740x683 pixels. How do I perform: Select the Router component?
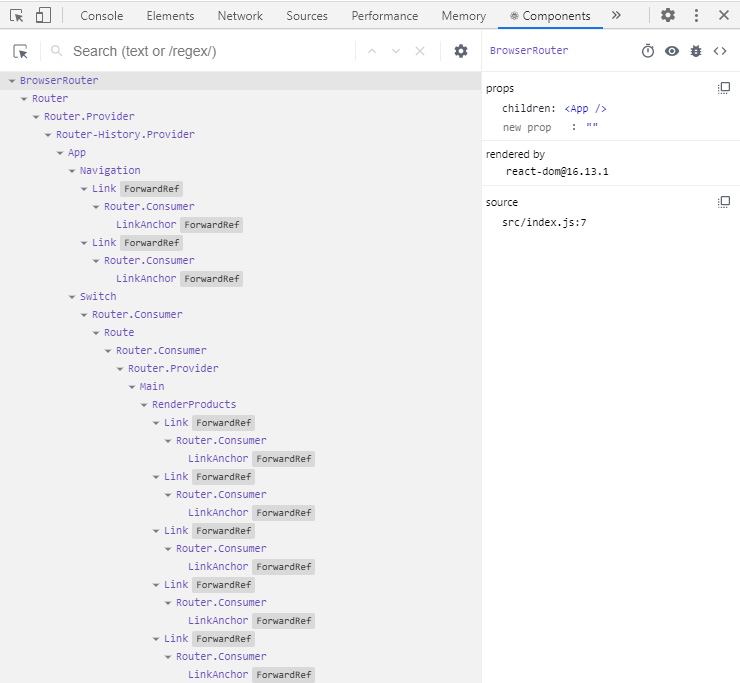click(50, 98)
